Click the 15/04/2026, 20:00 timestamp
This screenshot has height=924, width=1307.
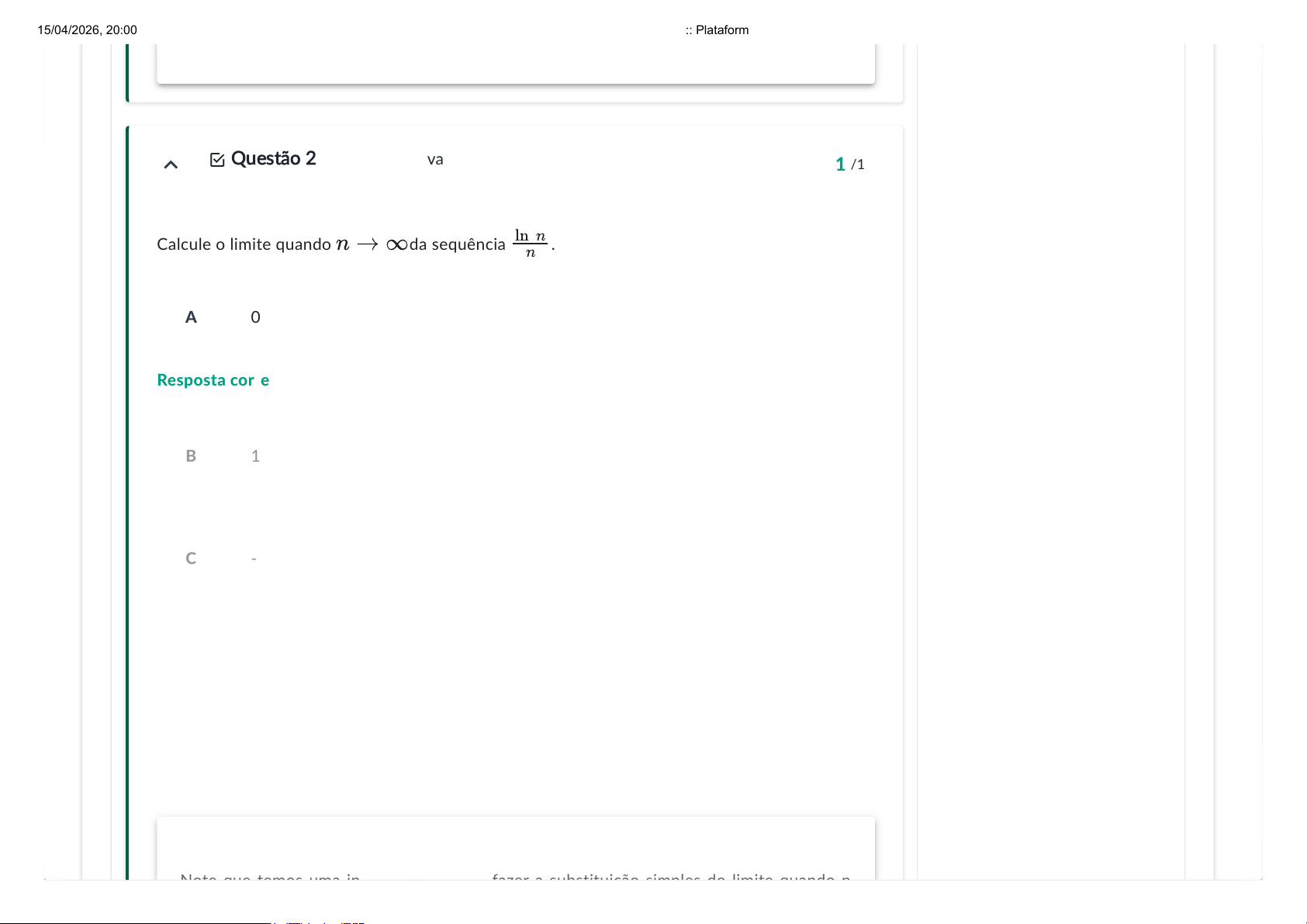[x=87, y=30]
